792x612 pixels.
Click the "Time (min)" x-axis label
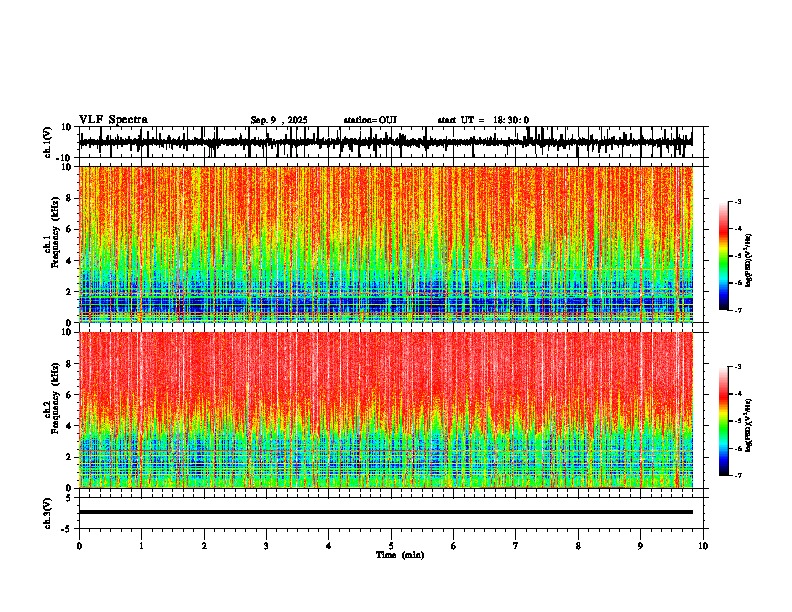click(x=400, y=555)
